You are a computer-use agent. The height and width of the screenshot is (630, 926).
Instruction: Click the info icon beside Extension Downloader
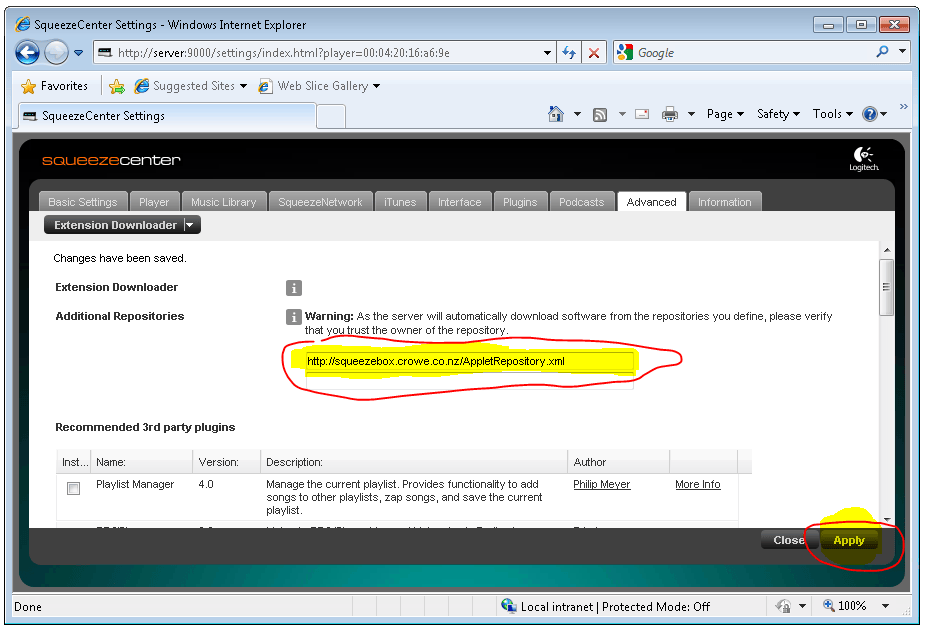pyautogui.click(x=294, y=288)
